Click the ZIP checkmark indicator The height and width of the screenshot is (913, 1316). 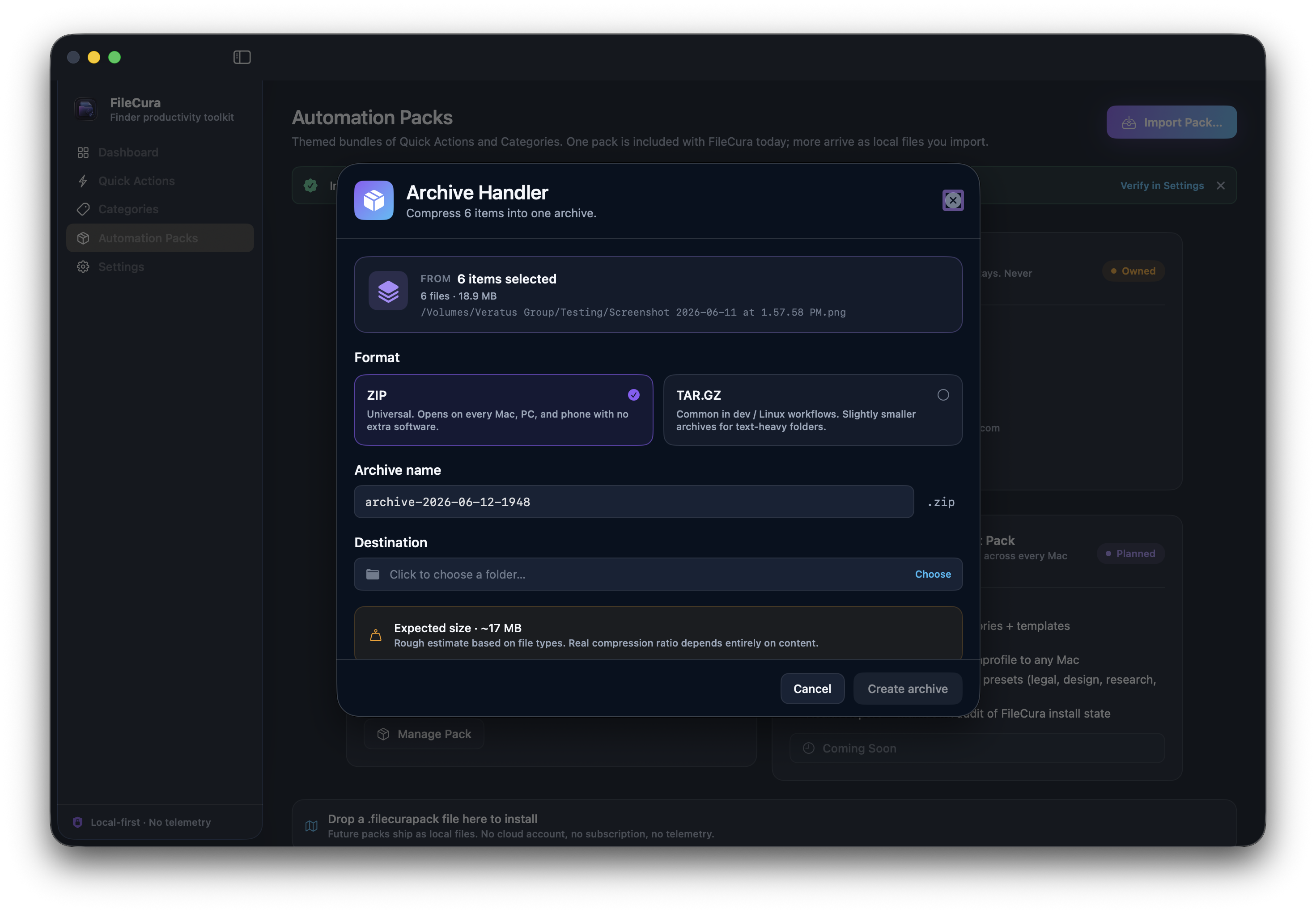[633, 395]
